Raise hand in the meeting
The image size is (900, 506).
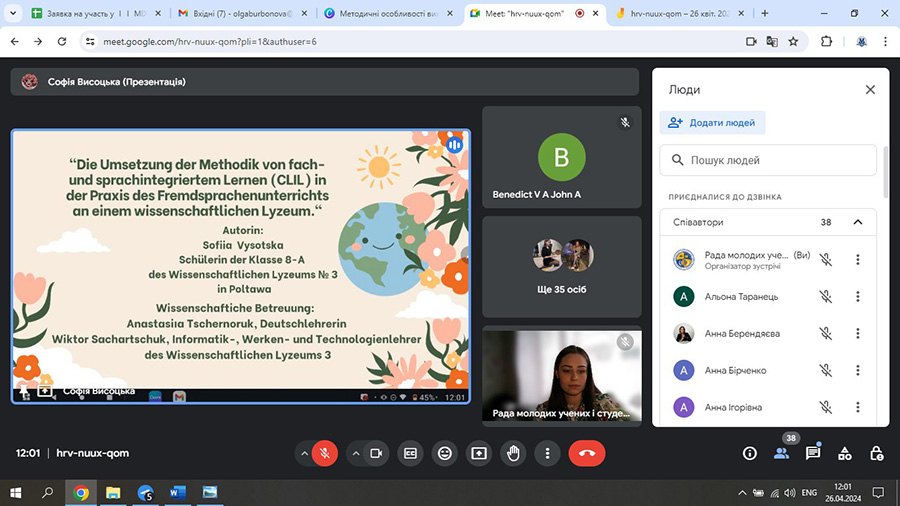(x=513, y=453)
